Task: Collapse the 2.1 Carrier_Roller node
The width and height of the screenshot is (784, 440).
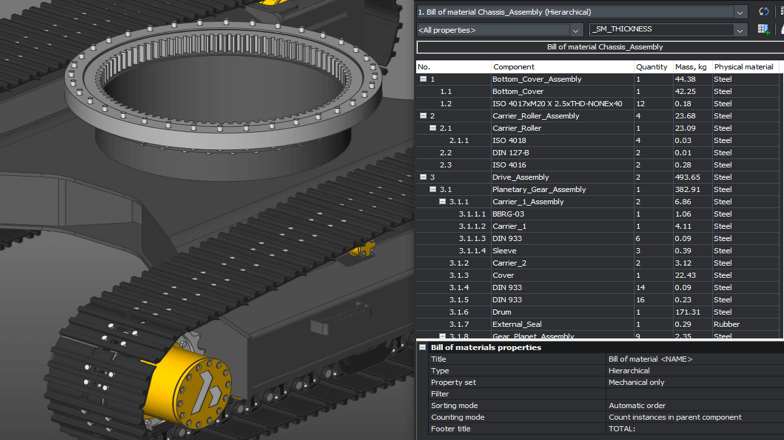Action: [433, 128]
